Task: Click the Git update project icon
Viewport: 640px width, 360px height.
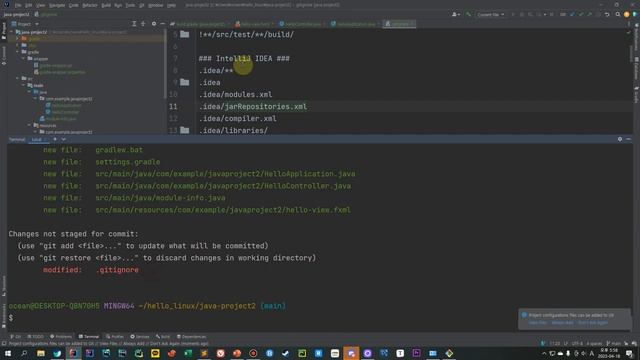Action: tap(572, 14)
